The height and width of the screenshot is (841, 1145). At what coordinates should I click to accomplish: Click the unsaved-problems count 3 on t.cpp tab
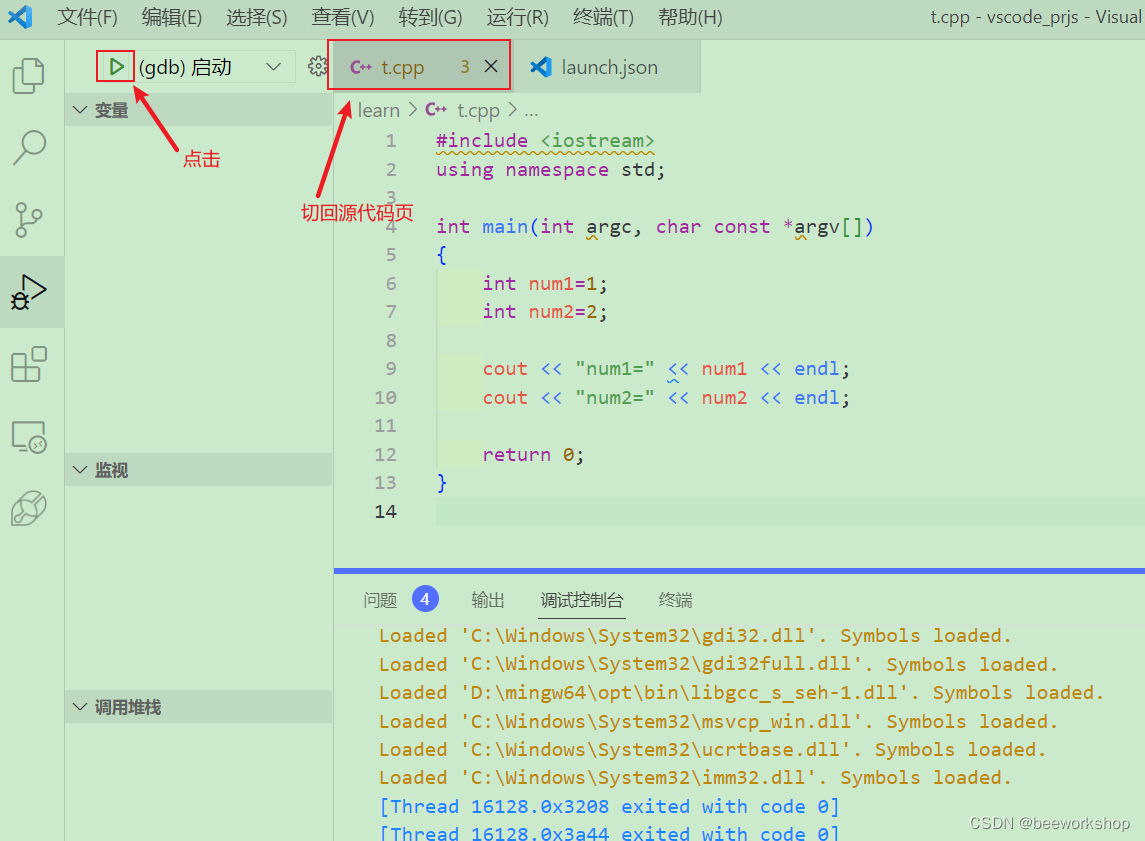tap(465, 66)
